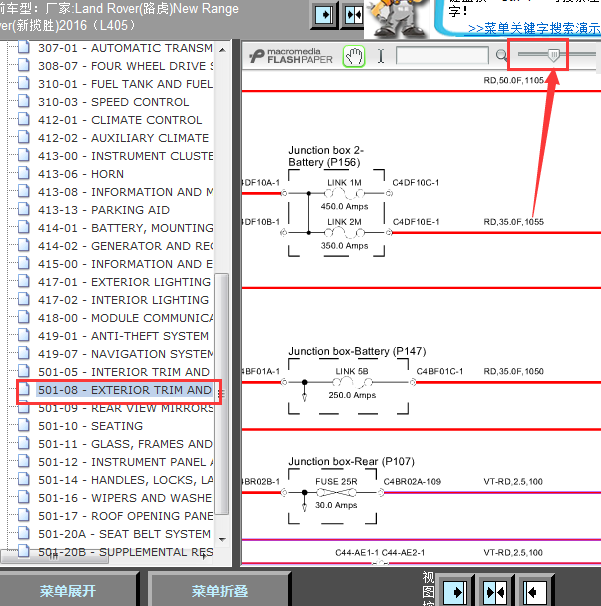
Task: Select the I-beam text selection tool
Action: pyautogui.click(x=380, y=56)
